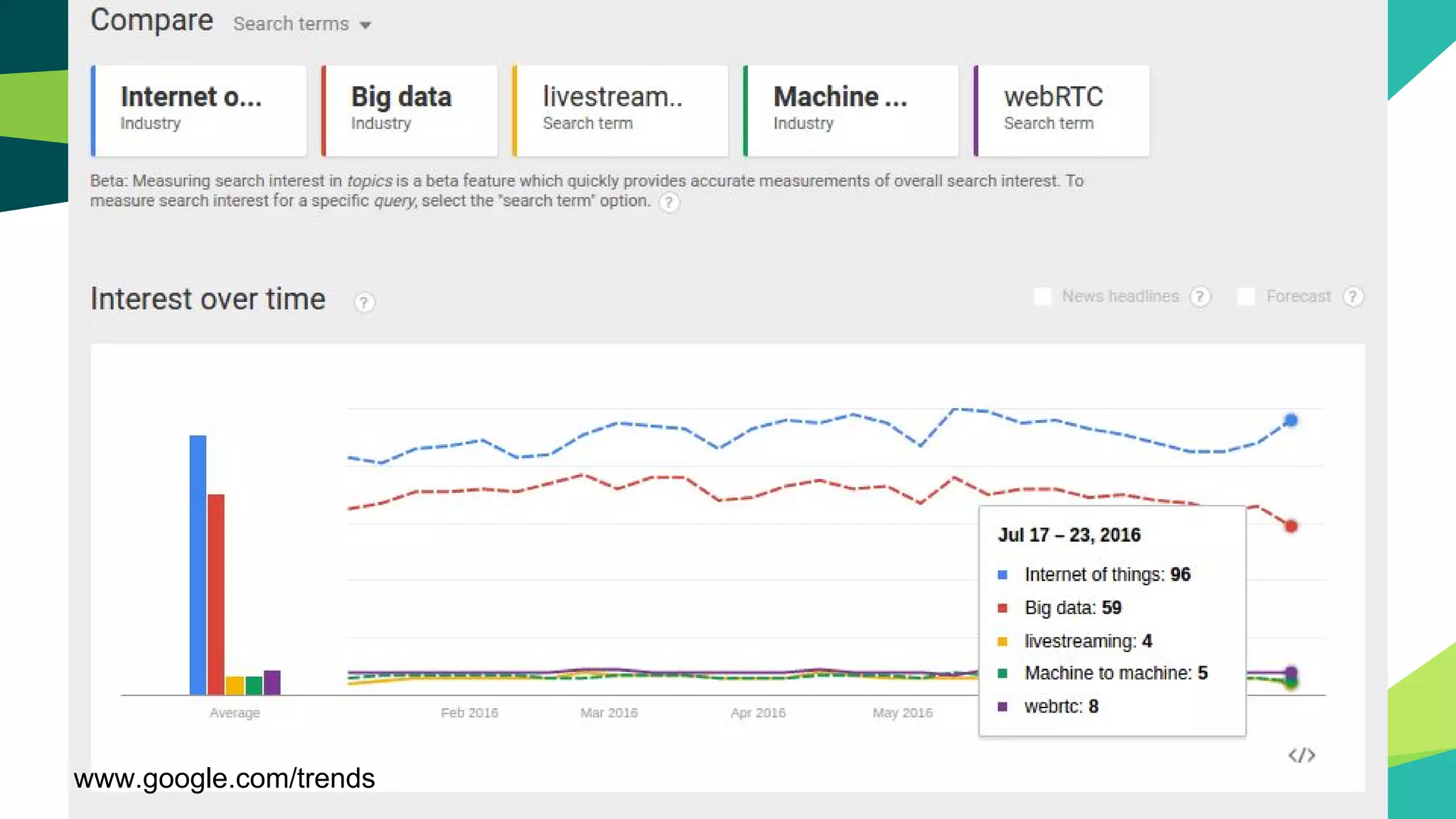
Task: Click the Average axis label
Action: (235, 712)
